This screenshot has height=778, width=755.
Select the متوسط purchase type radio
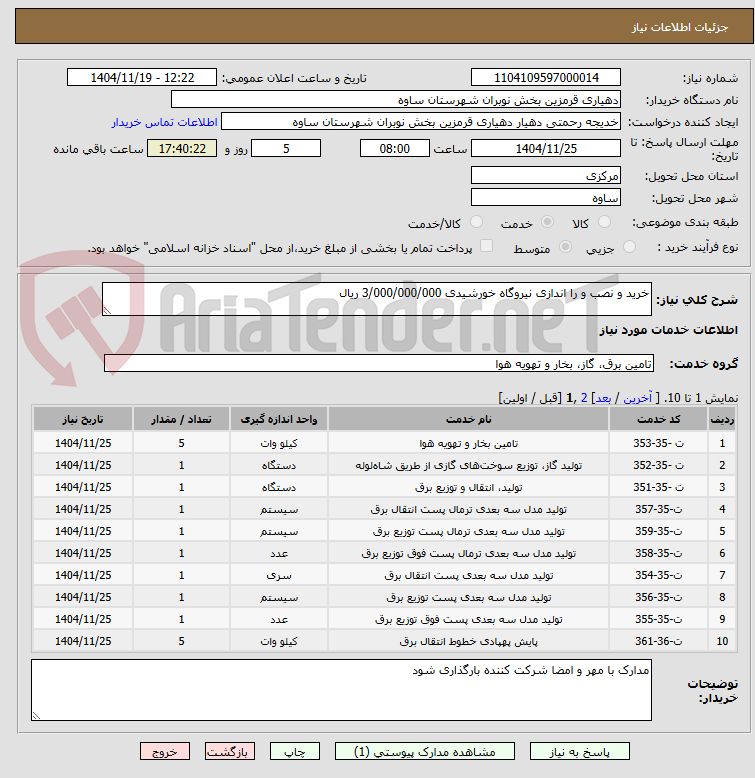(565, 247)
